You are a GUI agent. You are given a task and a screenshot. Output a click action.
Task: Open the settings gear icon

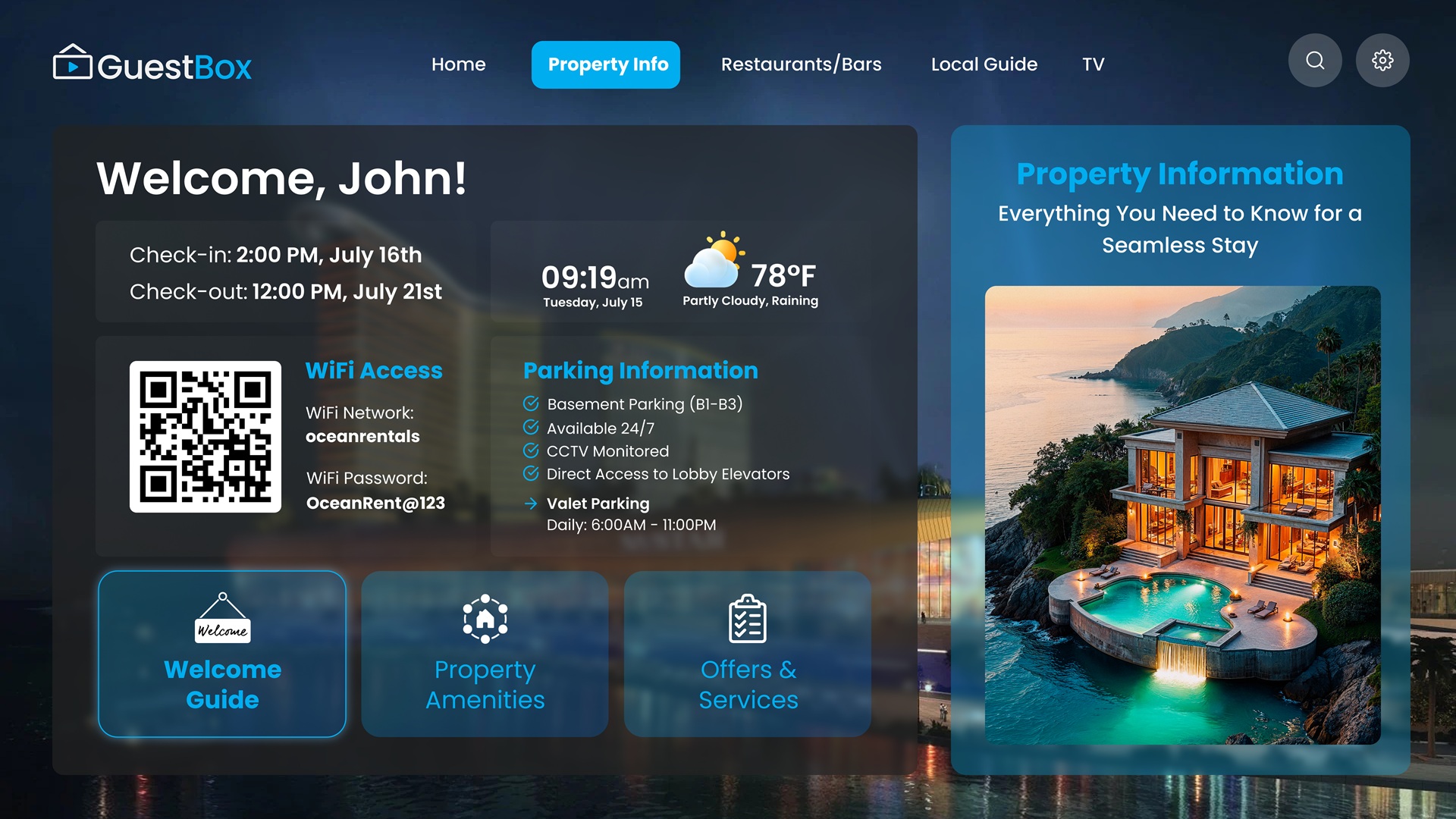[x=1382, y=60]
